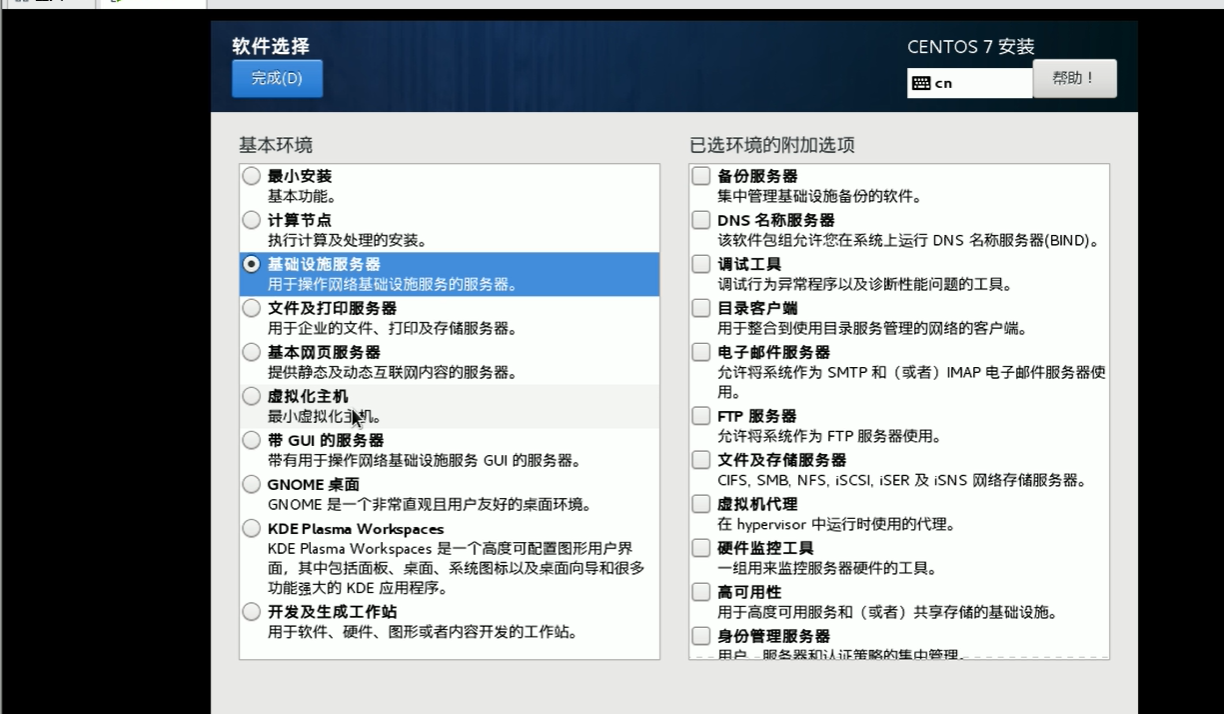This screenshot has width=1224, height=714.
Task: Tick the 电子邮件服务器 checkbox
Action: (701, 352)
